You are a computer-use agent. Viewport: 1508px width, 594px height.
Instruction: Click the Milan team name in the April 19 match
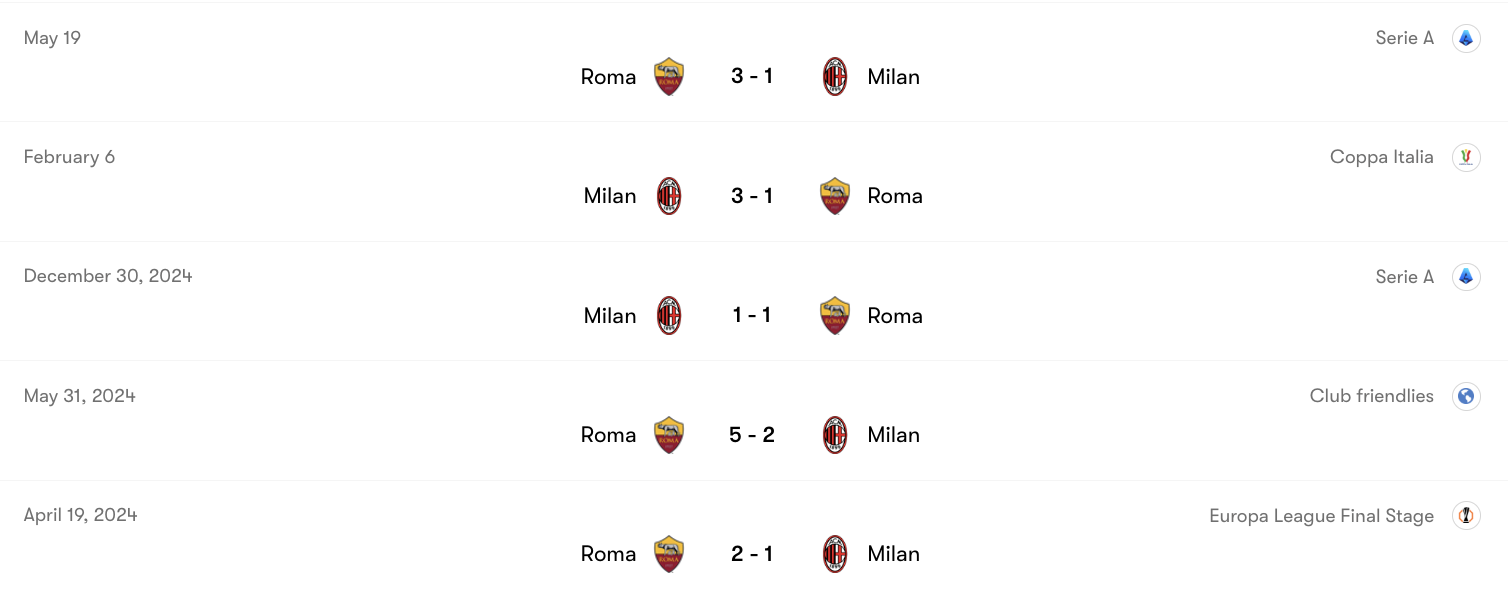(x=893, y=553)
